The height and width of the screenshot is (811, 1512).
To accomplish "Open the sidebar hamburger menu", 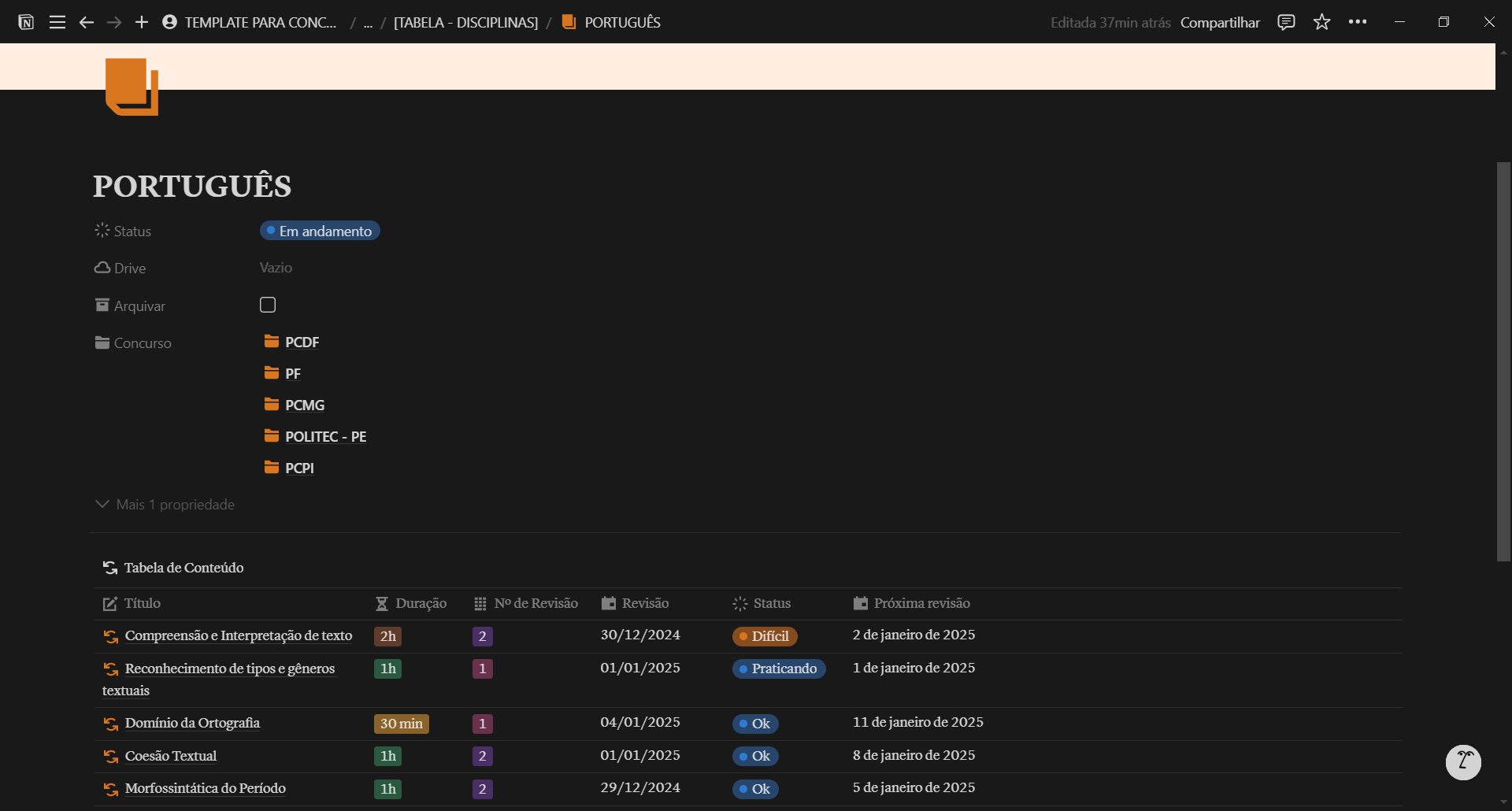I will (x=57, y=22).
